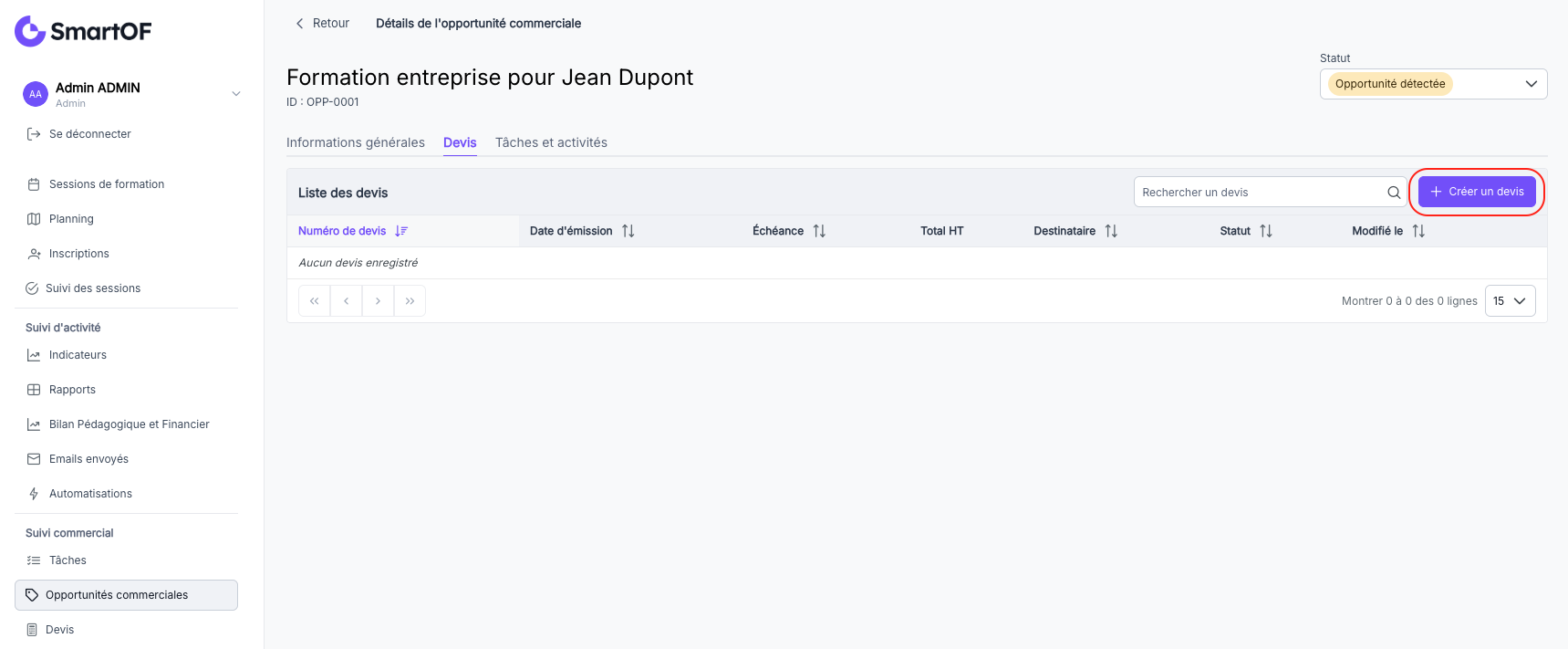Image resolution: width=1568 pixels, height=649 pixels.
Task: Click the Sessions de formation calendar icon
Action: (34, 184)
